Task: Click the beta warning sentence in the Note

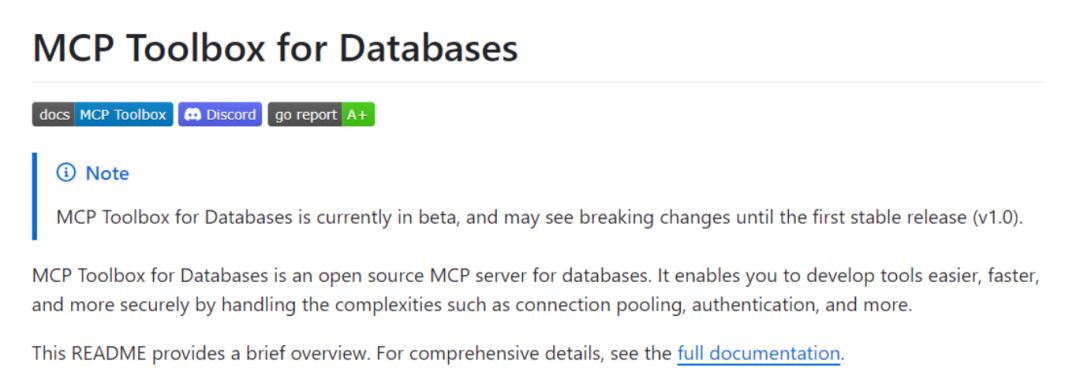Action: click(x=540, y=218)
